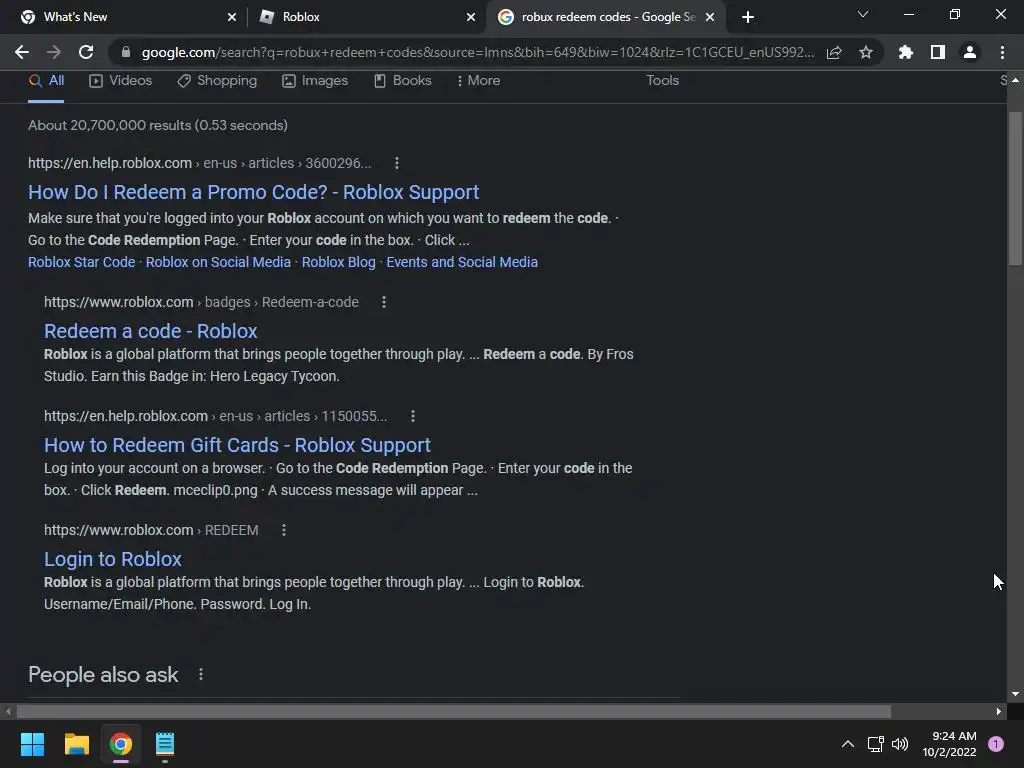
Task: Go back to the previous page
Action: click(22, 52)
